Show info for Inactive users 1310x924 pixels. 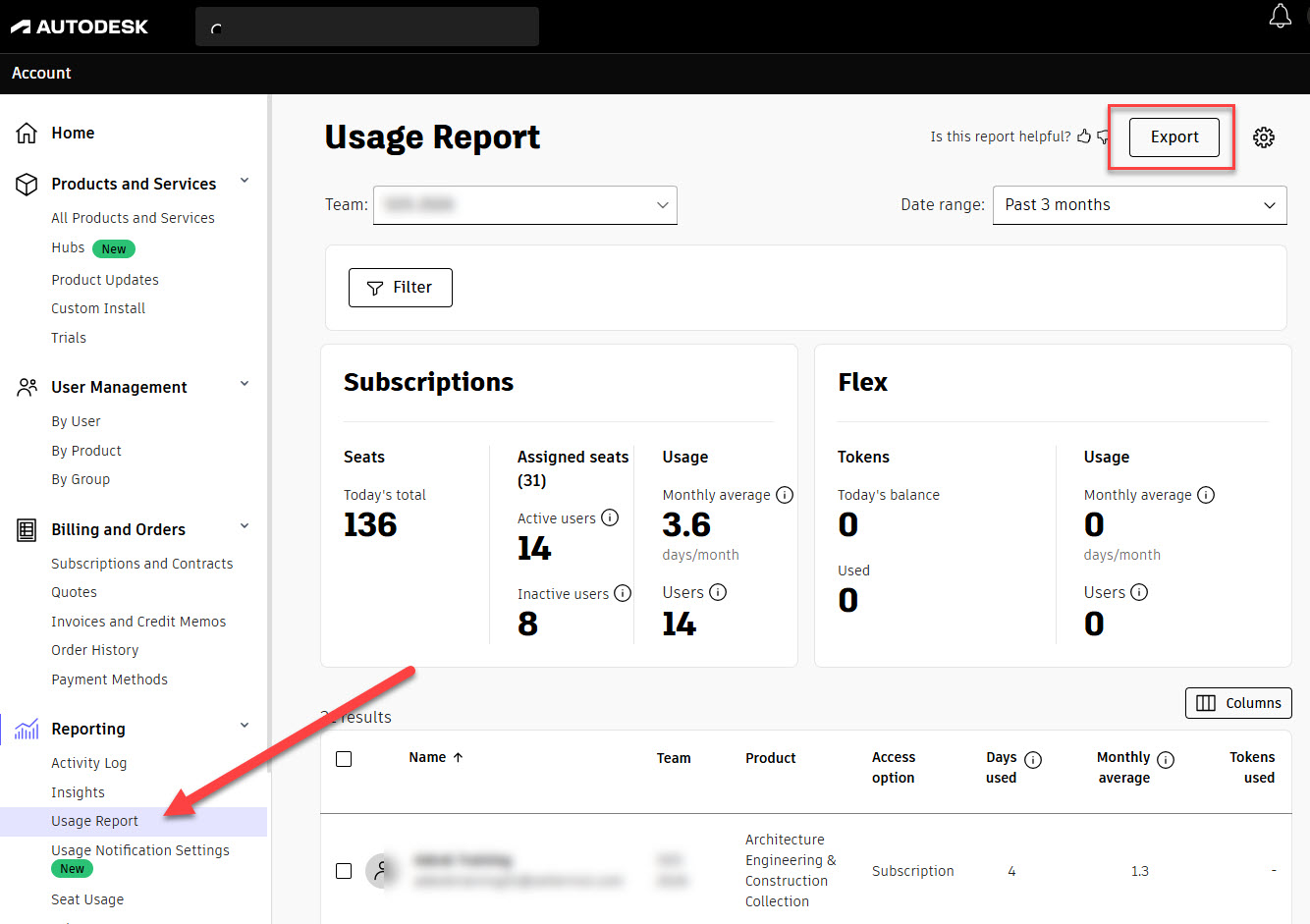[623, 593]
